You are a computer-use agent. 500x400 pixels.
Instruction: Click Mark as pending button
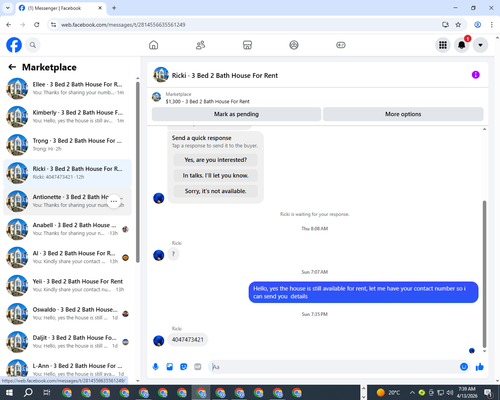click(x=236, y=114)
